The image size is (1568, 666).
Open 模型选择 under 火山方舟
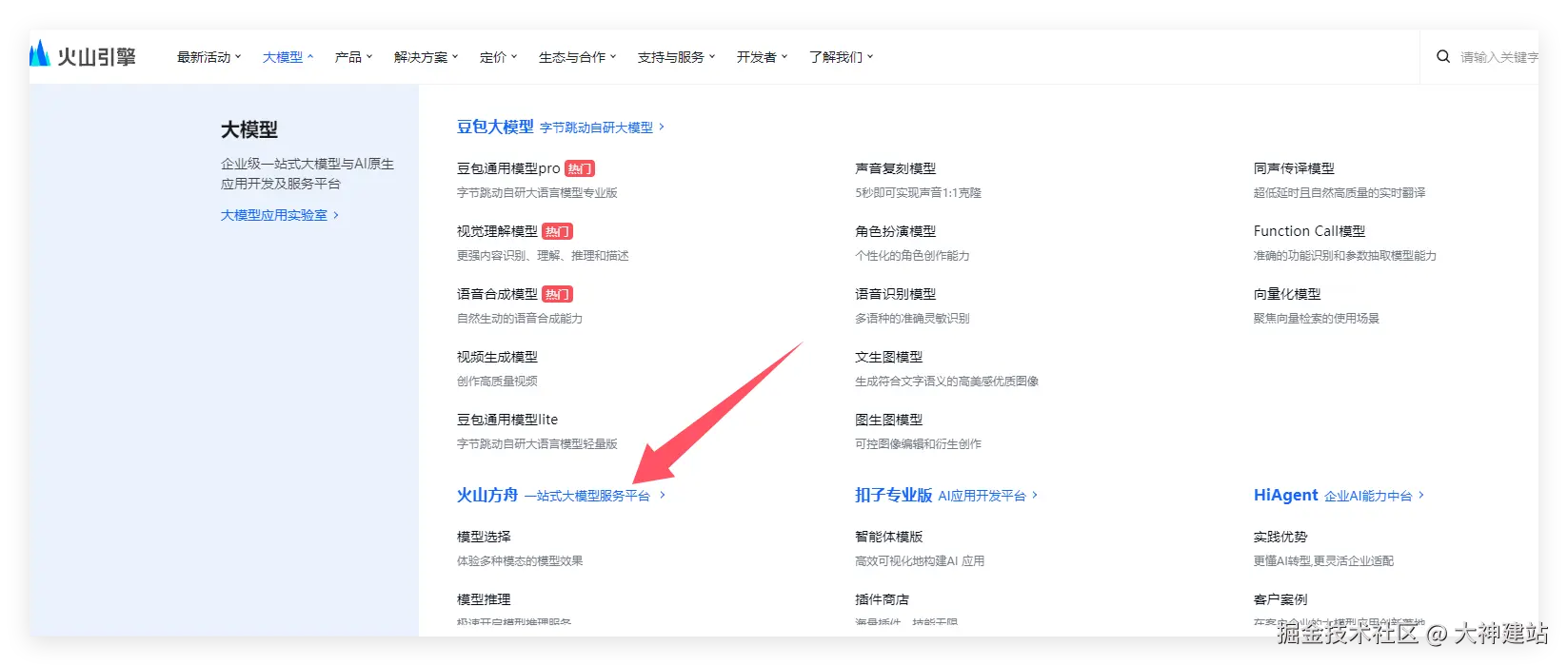click(484, 537)
